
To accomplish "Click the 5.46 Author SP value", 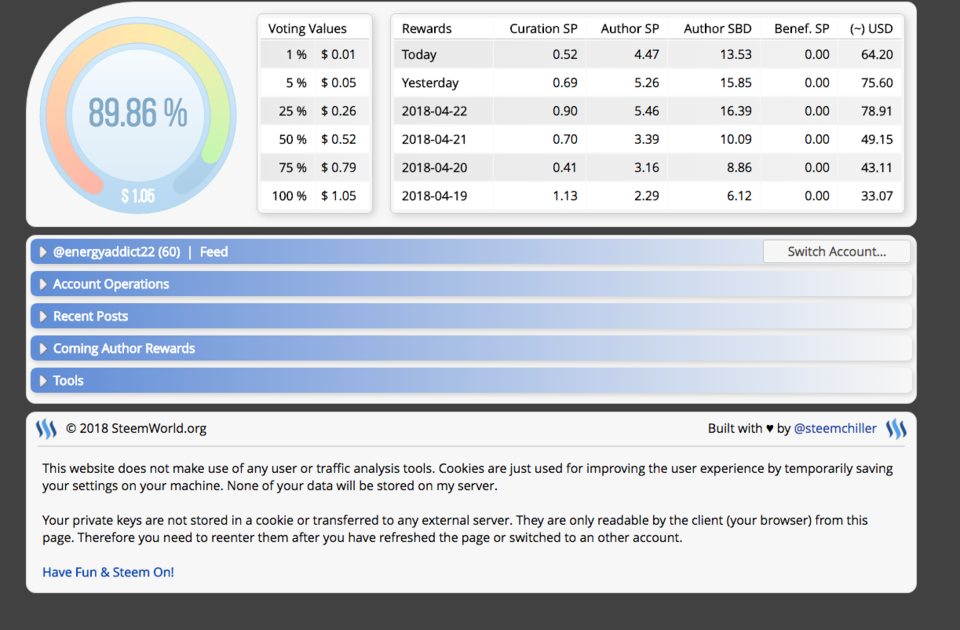I will 647,111.
